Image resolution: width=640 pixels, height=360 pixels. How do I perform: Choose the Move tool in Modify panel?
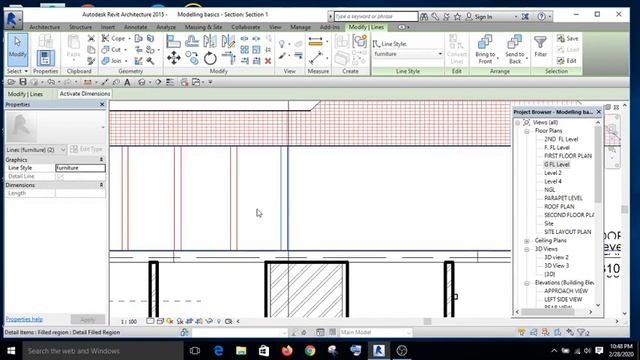coord(174,58)
